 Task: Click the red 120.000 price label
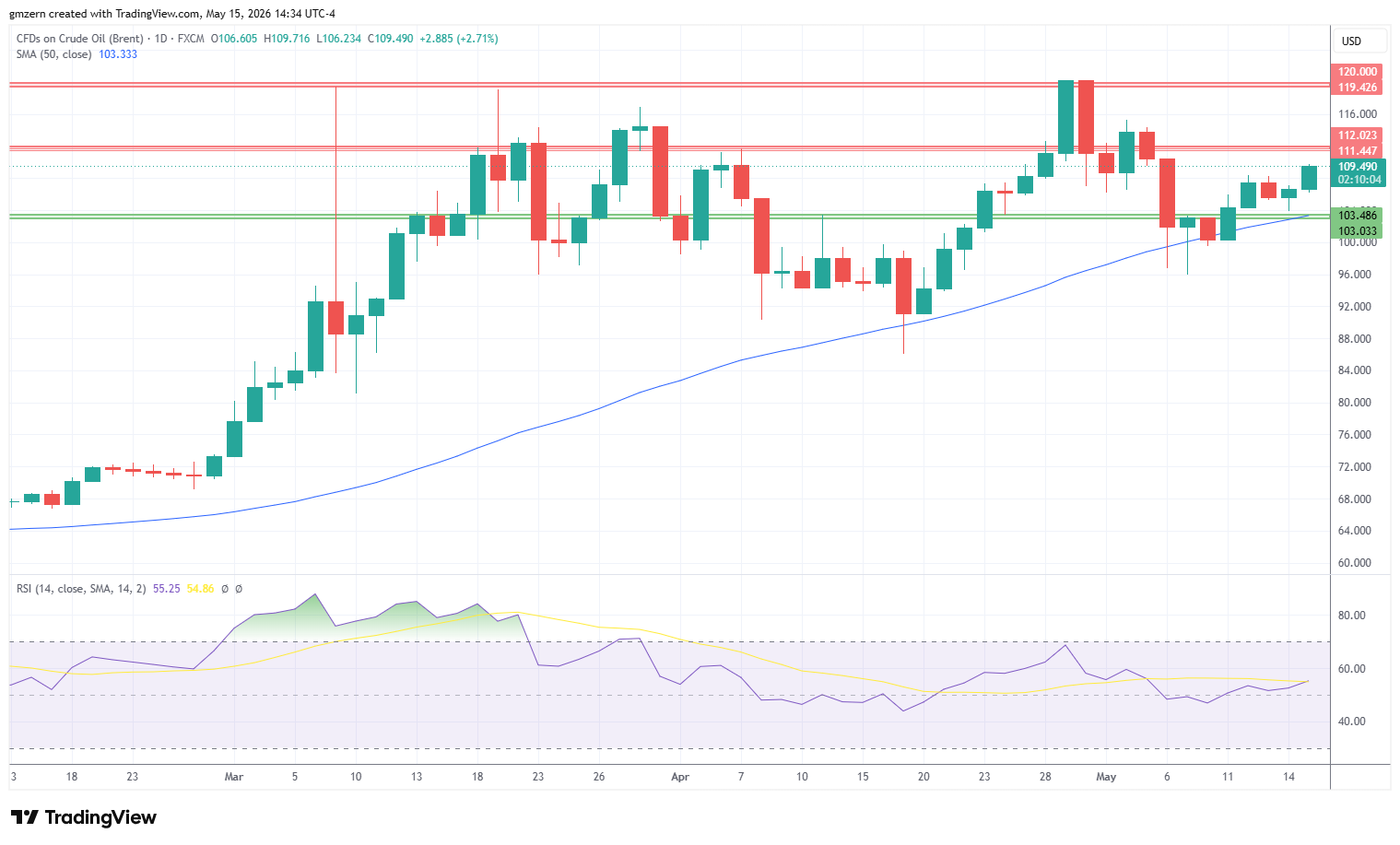coord(1358,72)
